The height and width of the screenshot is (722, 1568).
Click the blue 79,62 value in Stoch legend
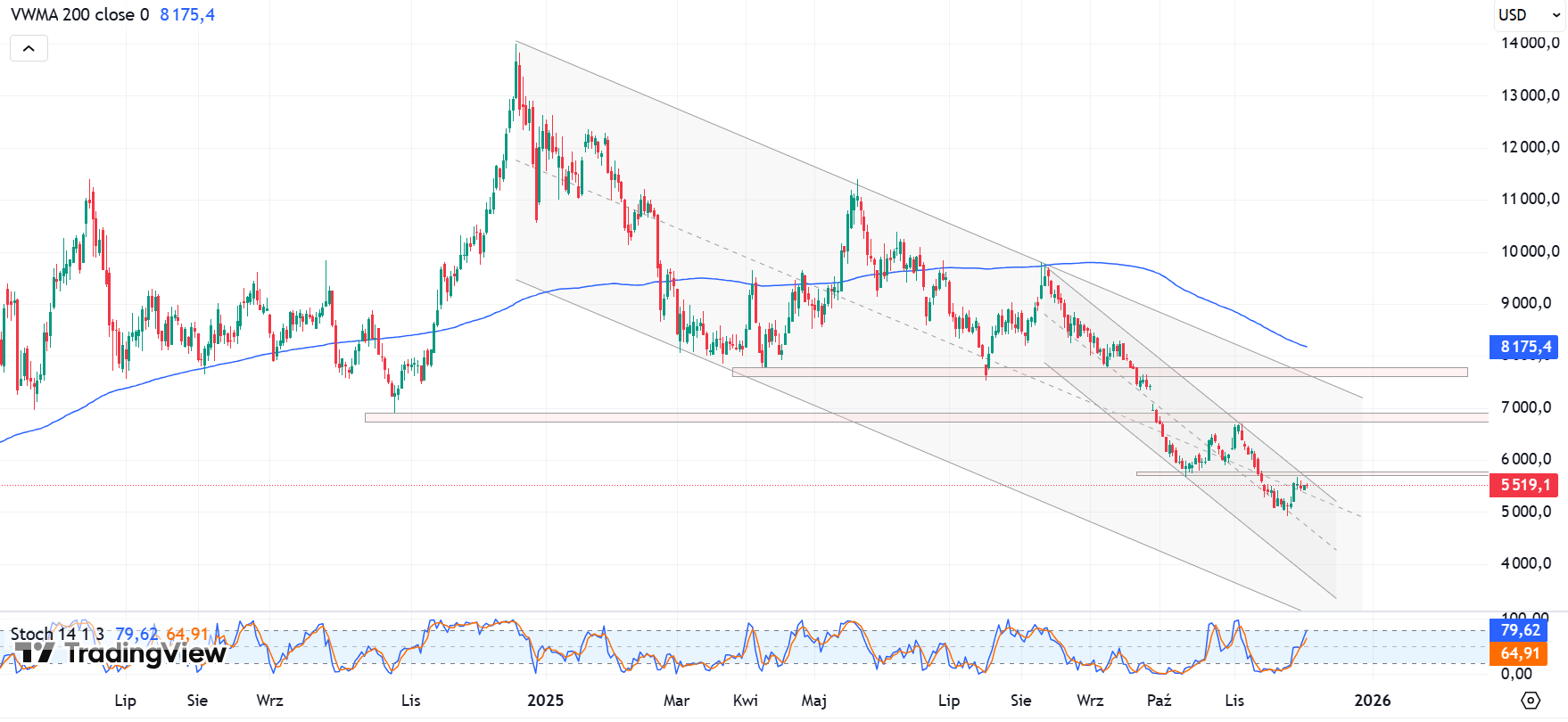point(136,634)
